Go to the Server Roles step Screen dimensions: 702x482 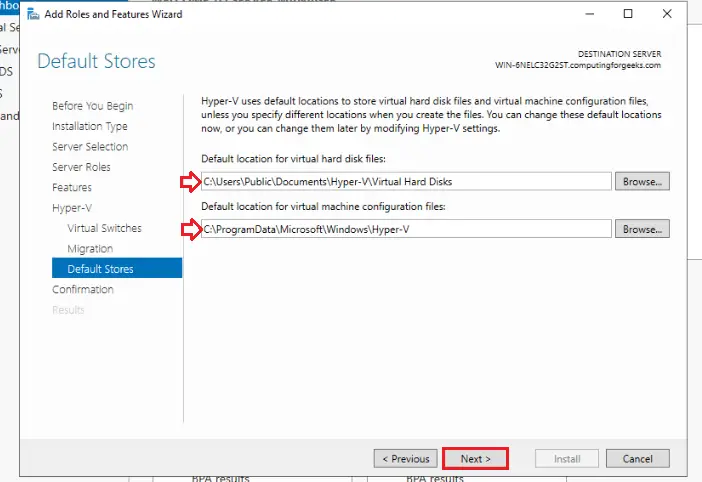pos(81,167)
